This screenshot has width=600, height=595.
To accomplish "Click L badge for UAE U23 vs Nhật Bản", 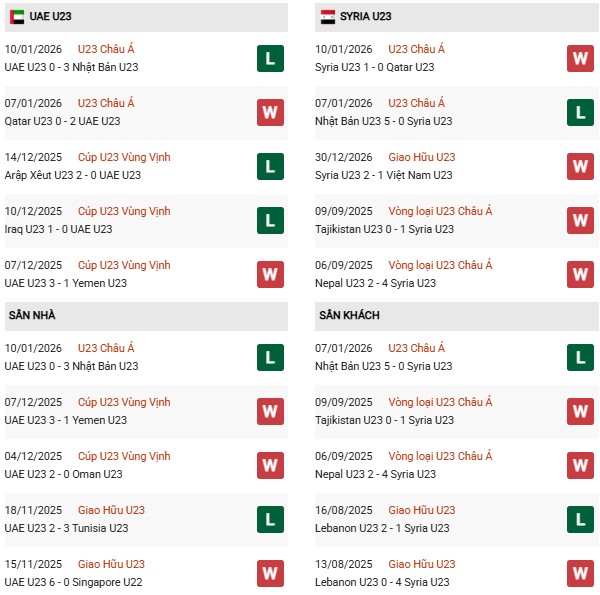I will [270, 58].
